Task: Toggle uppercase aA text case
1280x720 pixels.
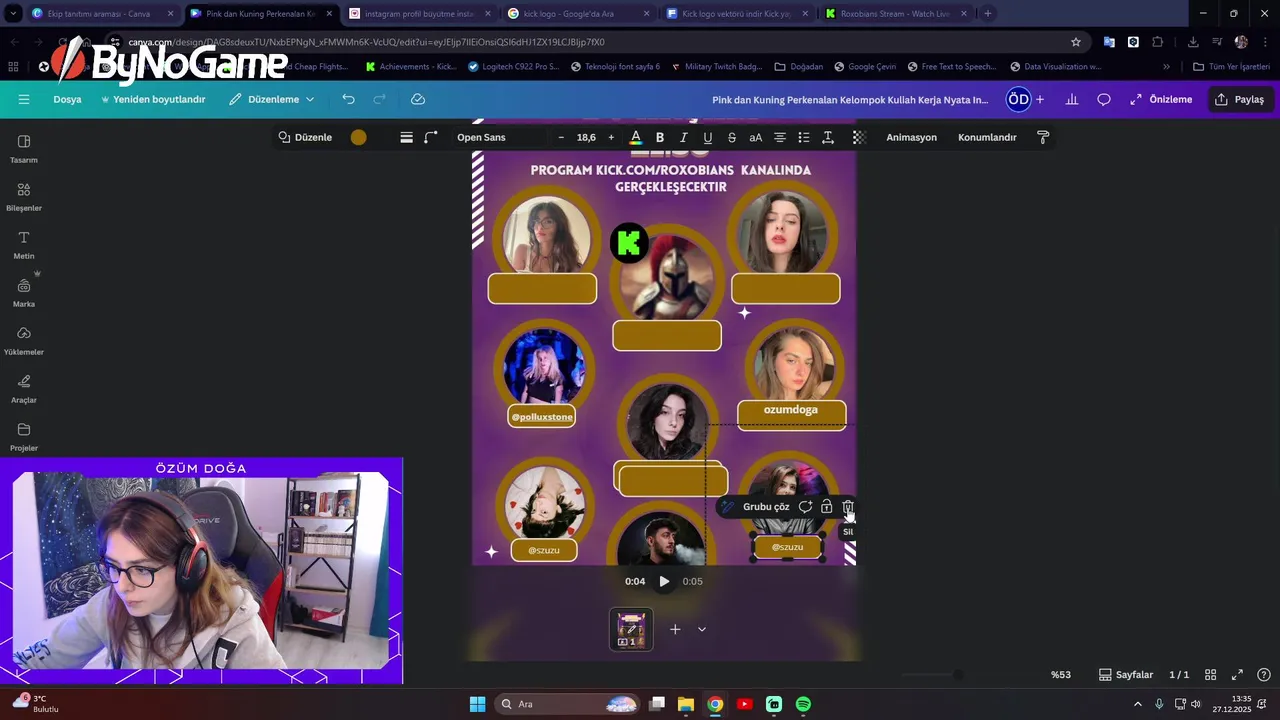Action: (756, 137)
